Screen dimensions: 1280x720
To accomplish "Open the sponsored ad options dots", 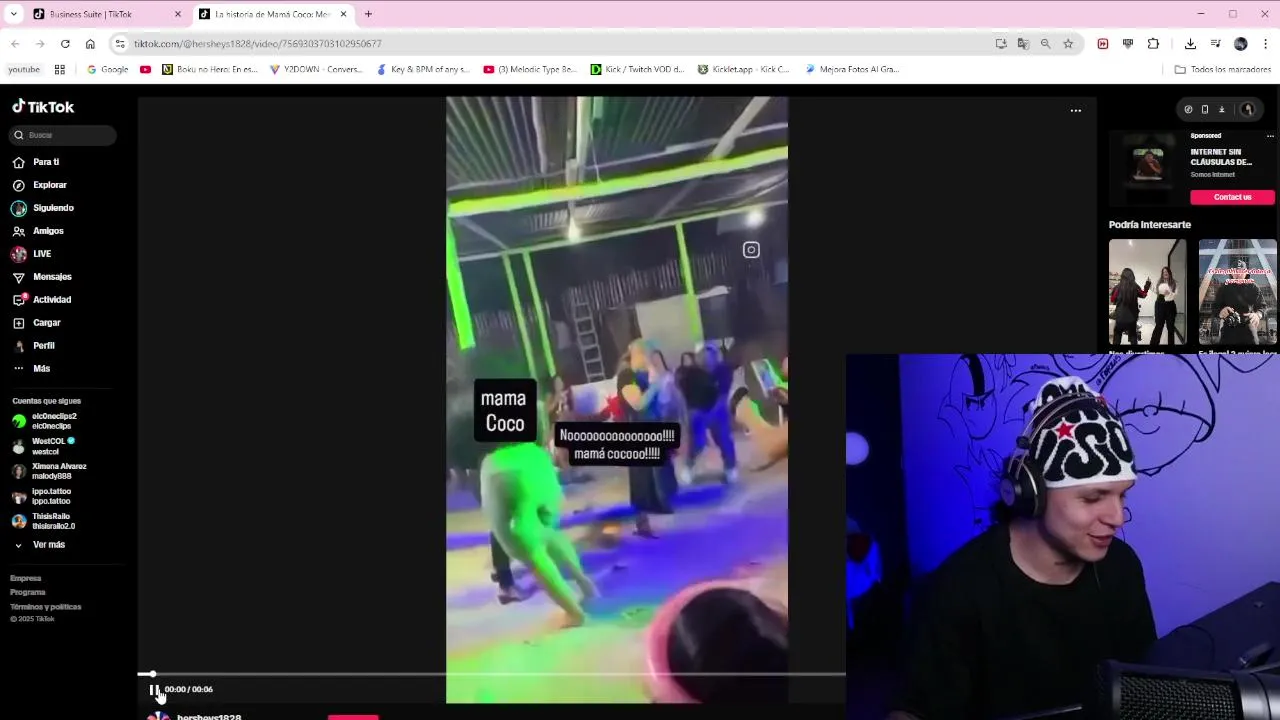I will (x=1270, y=136).
